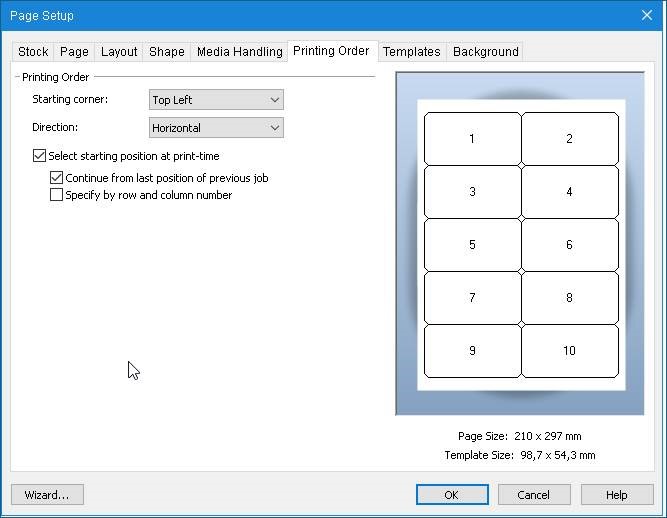Enable Specify by row and column number

point(57,195)
